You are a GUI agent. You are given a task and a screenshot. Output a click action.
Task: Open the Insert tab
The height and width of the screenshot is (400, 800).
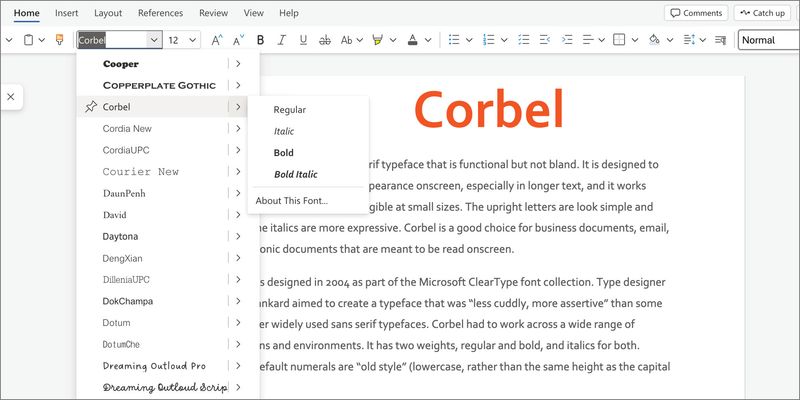(x=67, y=13)
